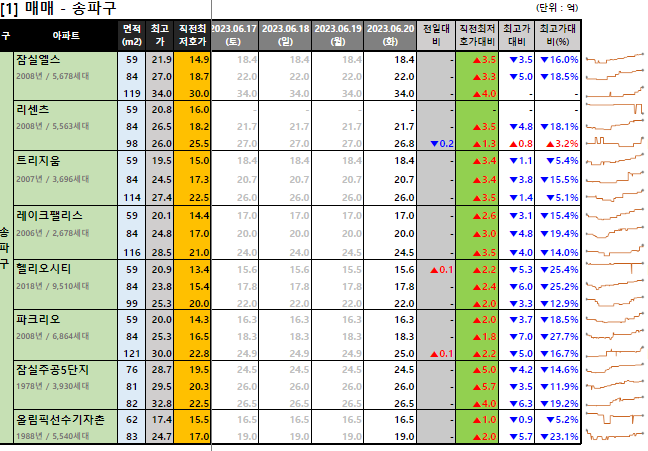Select the '▼19.4%' cell for 레이크팰리스 84

pyautogui.click(x=559, y=234)
